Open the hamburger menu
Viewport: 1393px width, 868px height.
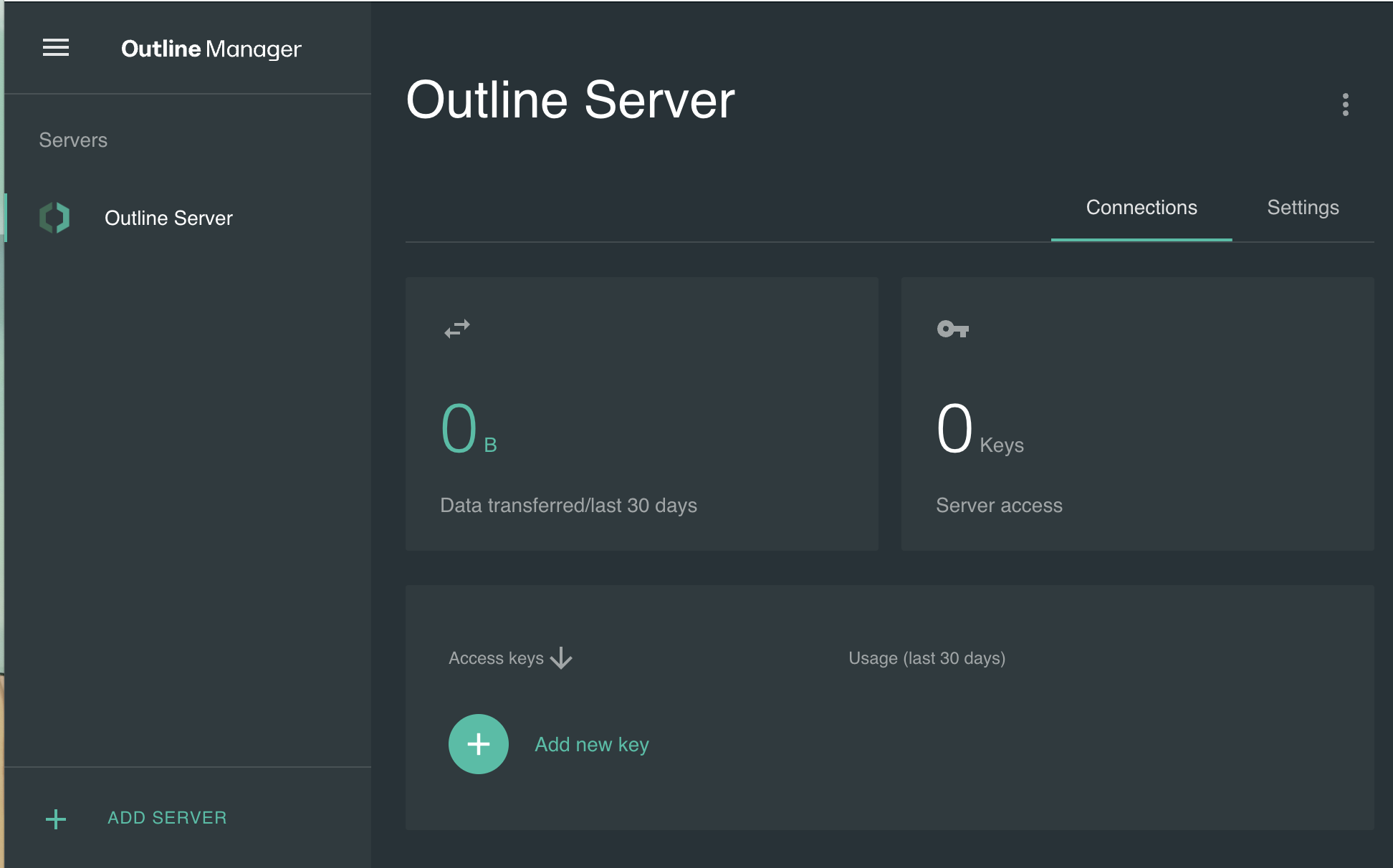[x=56, y=48]
